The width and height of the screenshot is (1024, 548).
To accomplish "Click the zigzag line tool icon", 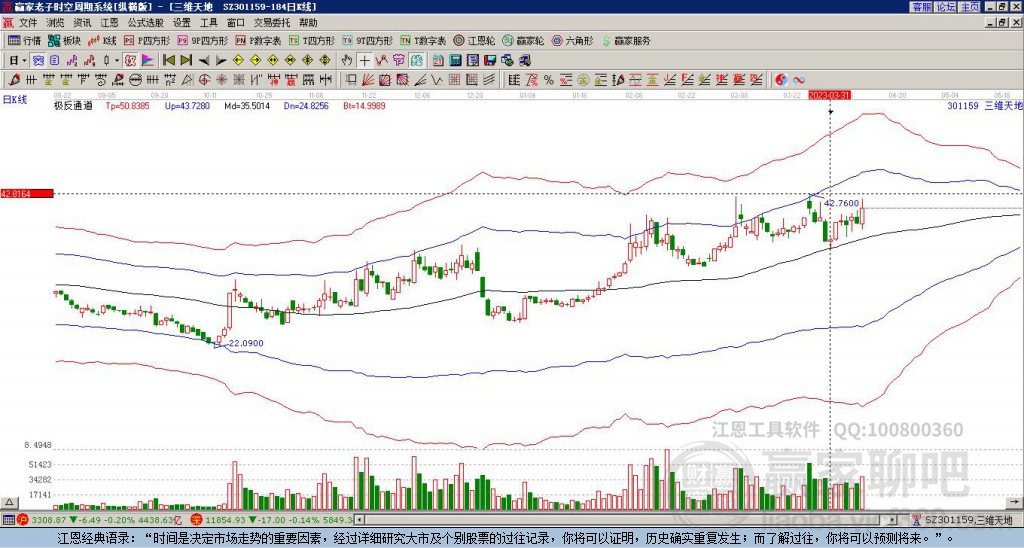I will [x=381, y=61].
